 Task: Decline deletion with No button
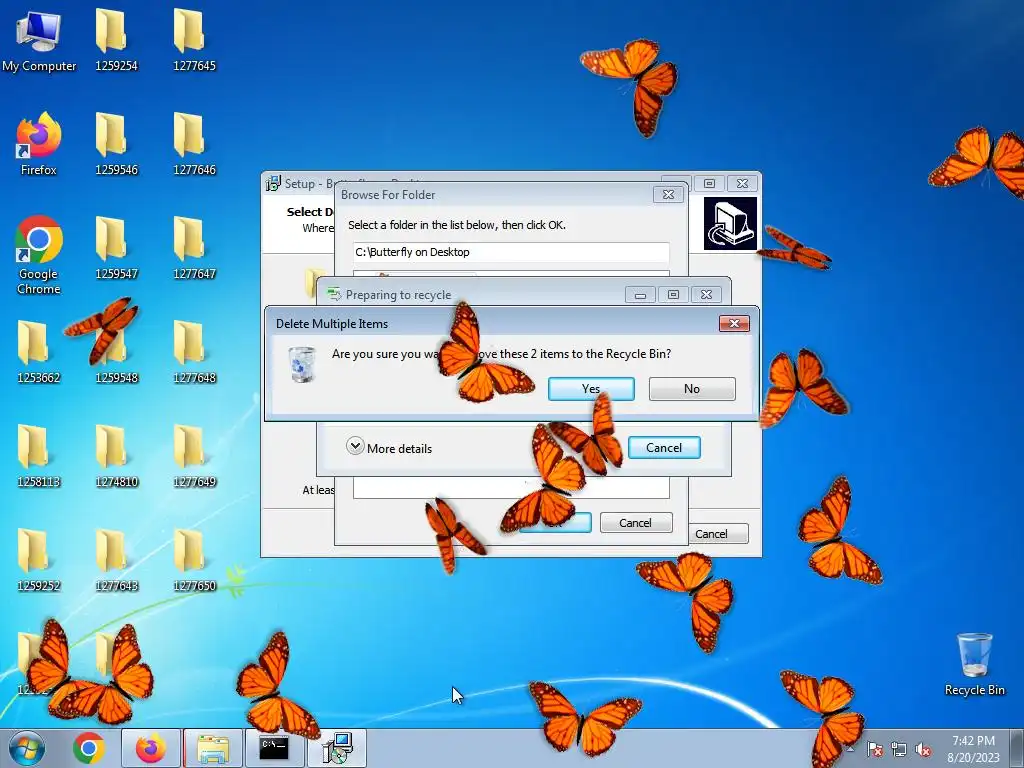[692, 389]
